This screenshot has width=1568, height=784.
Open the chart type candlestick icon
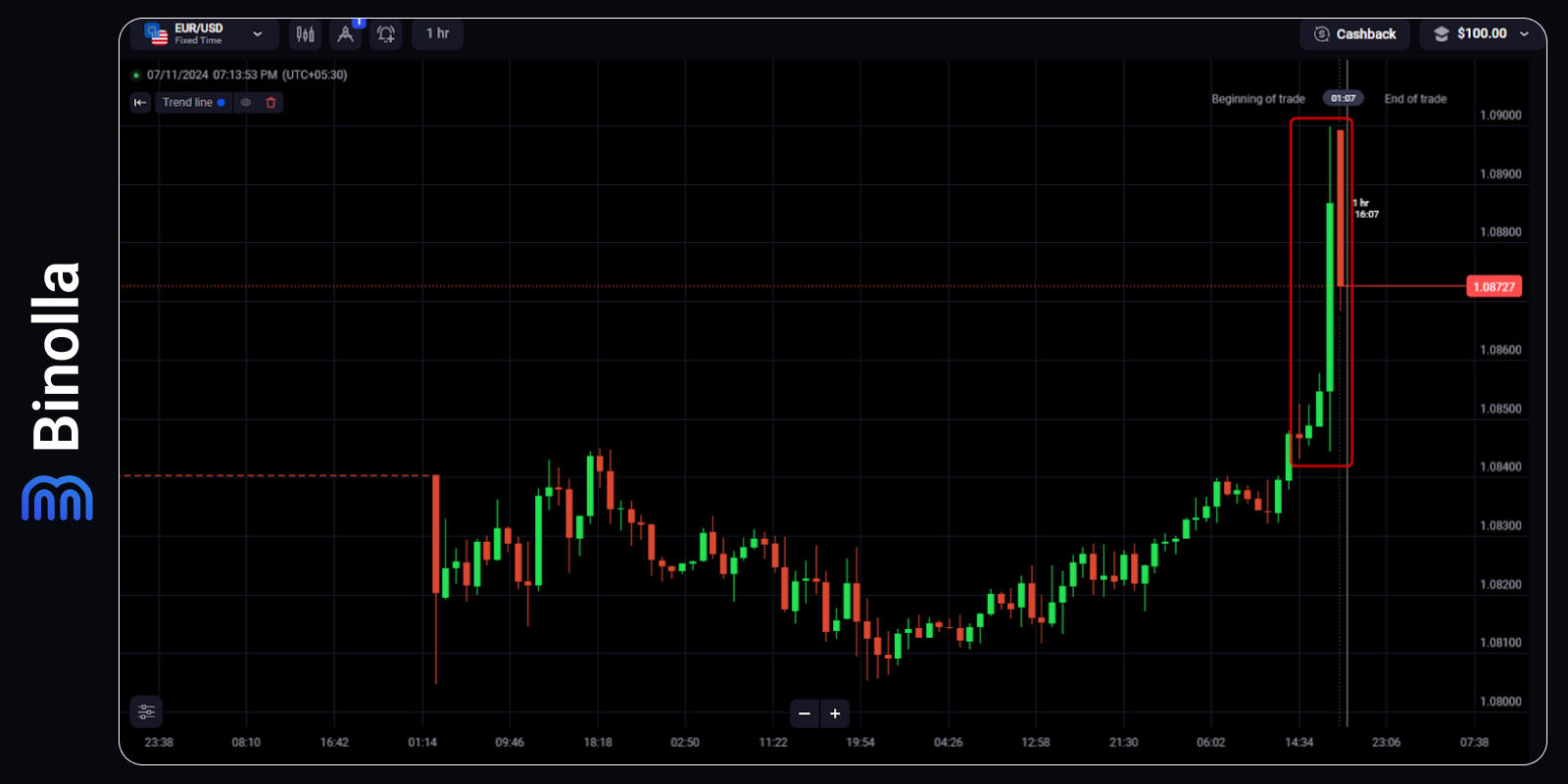point(306,34)
